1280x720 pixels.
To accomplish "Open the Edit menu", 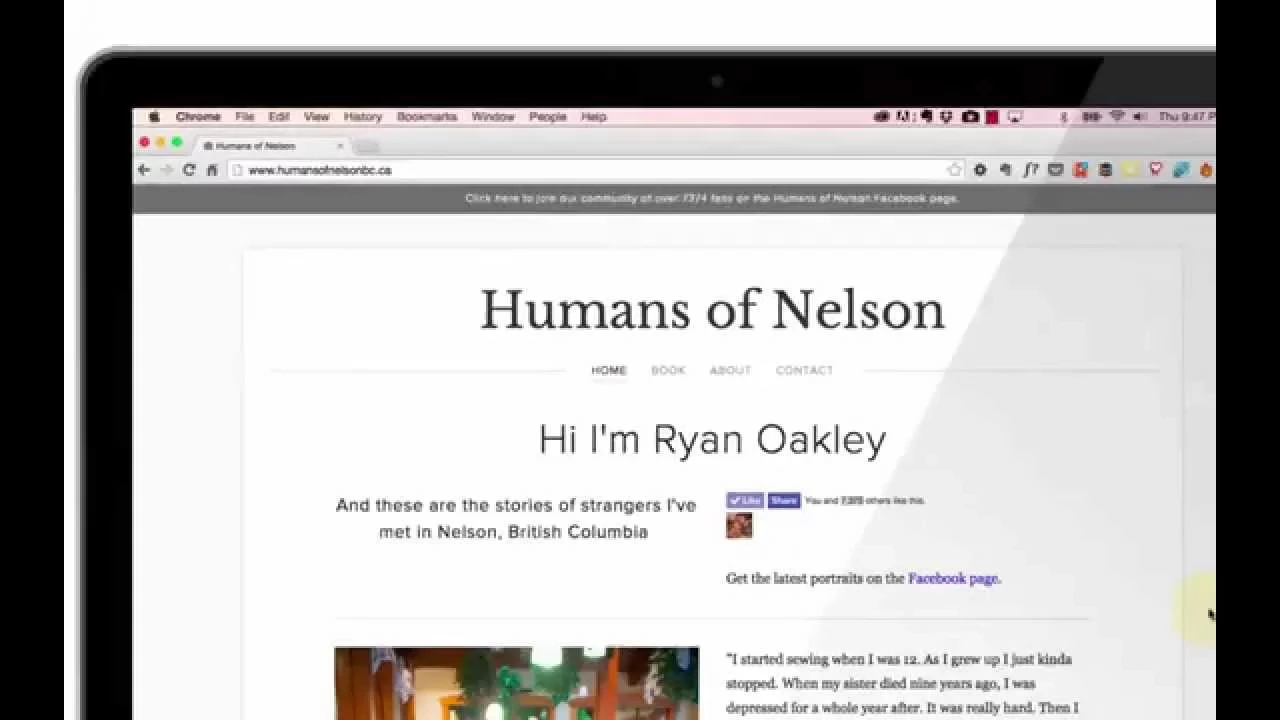I will click(279, 117).
